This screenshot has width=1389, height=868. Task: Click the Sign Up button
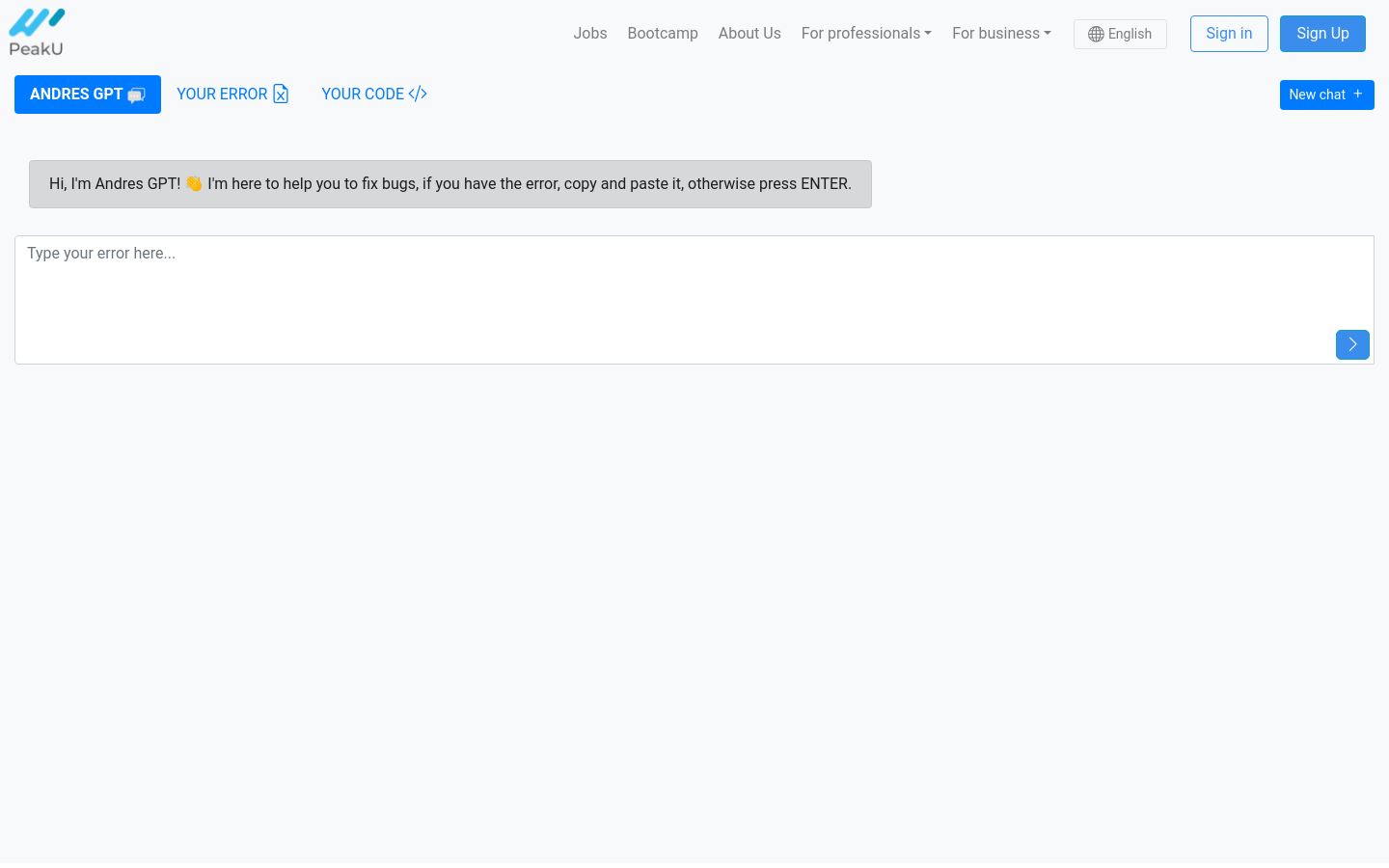pos(1321,34)
